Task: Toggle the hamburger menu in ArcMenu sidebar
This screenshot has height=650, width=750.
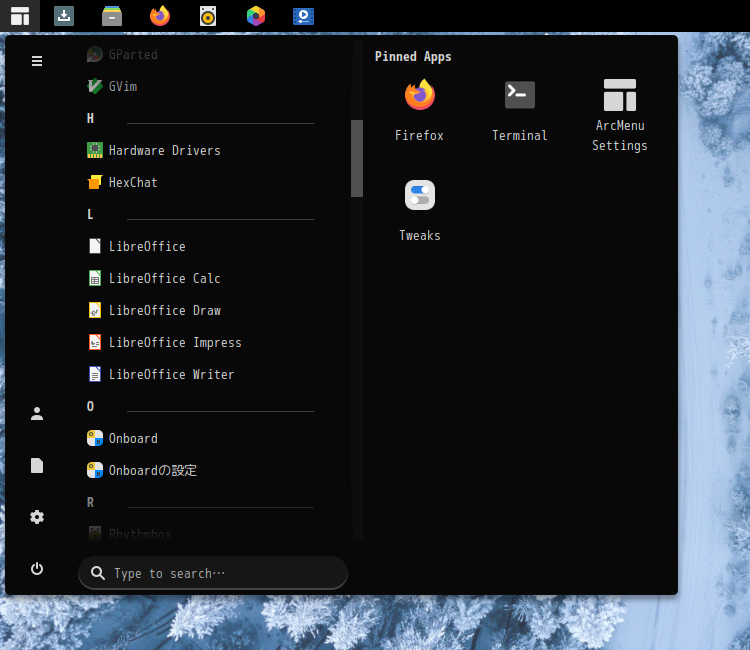Action: pos(37,61)
